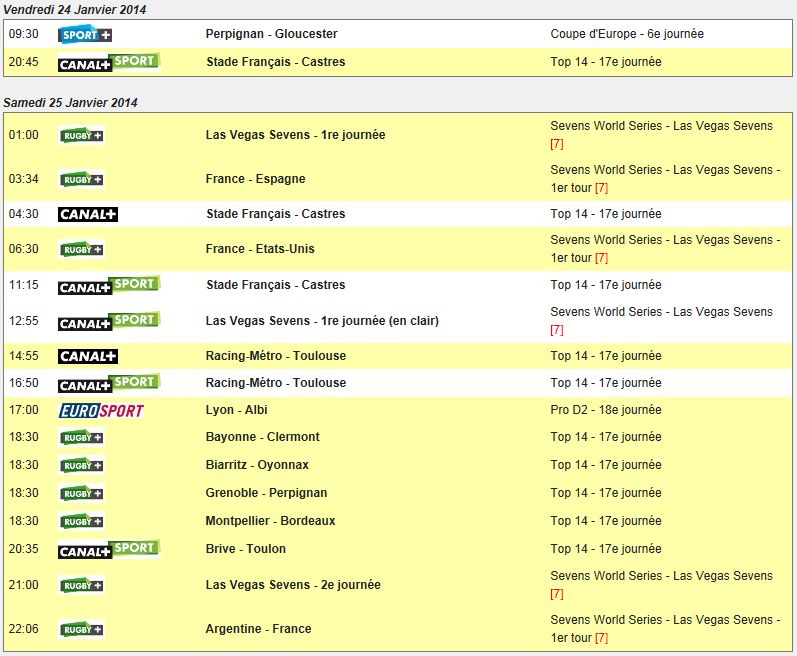Select the France - Espagne match title
797x656 pixels.
click(255, 179)
